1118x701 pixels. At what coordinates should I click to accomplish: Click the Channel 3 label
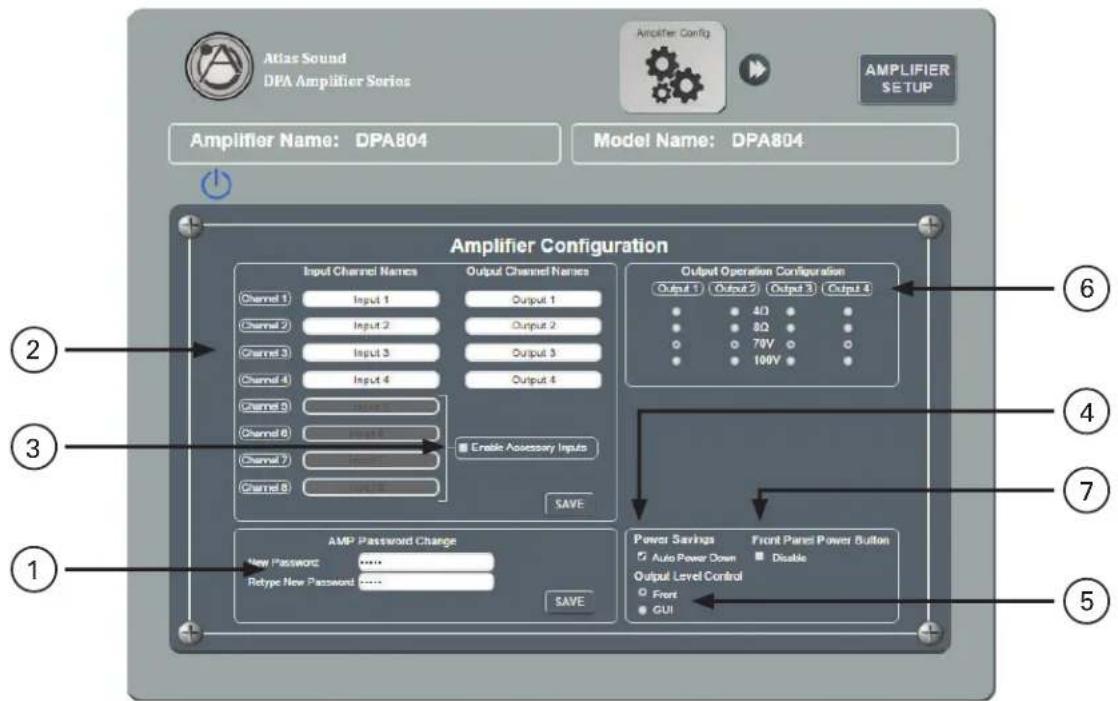click(265, 353)
